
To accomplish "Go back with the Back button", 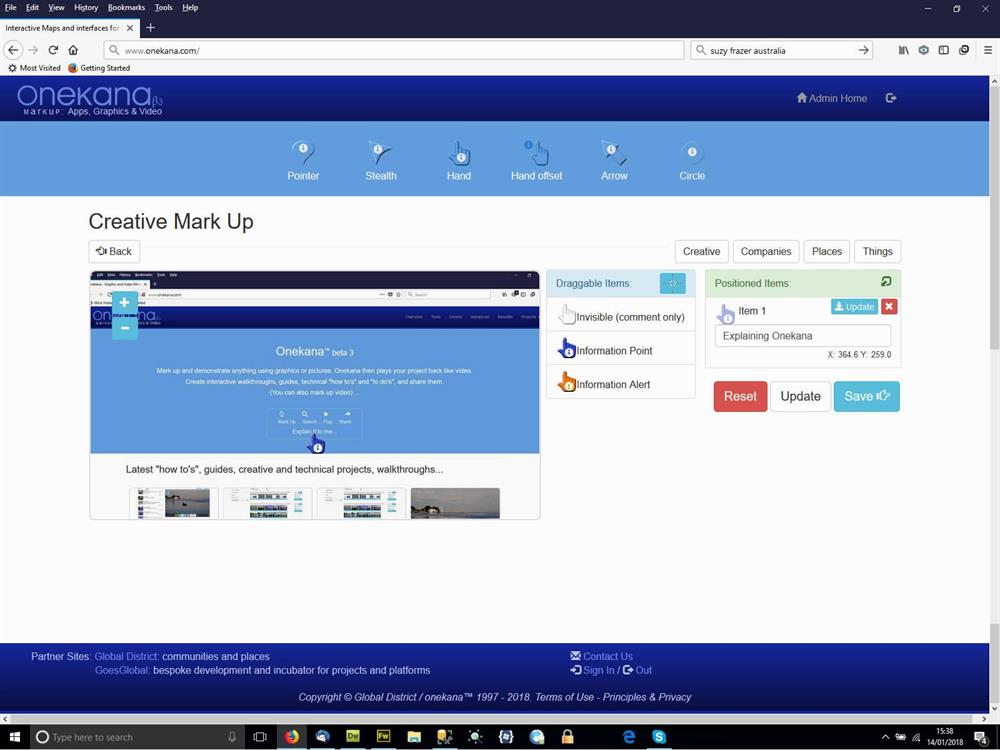I will (x=114, y=251).
